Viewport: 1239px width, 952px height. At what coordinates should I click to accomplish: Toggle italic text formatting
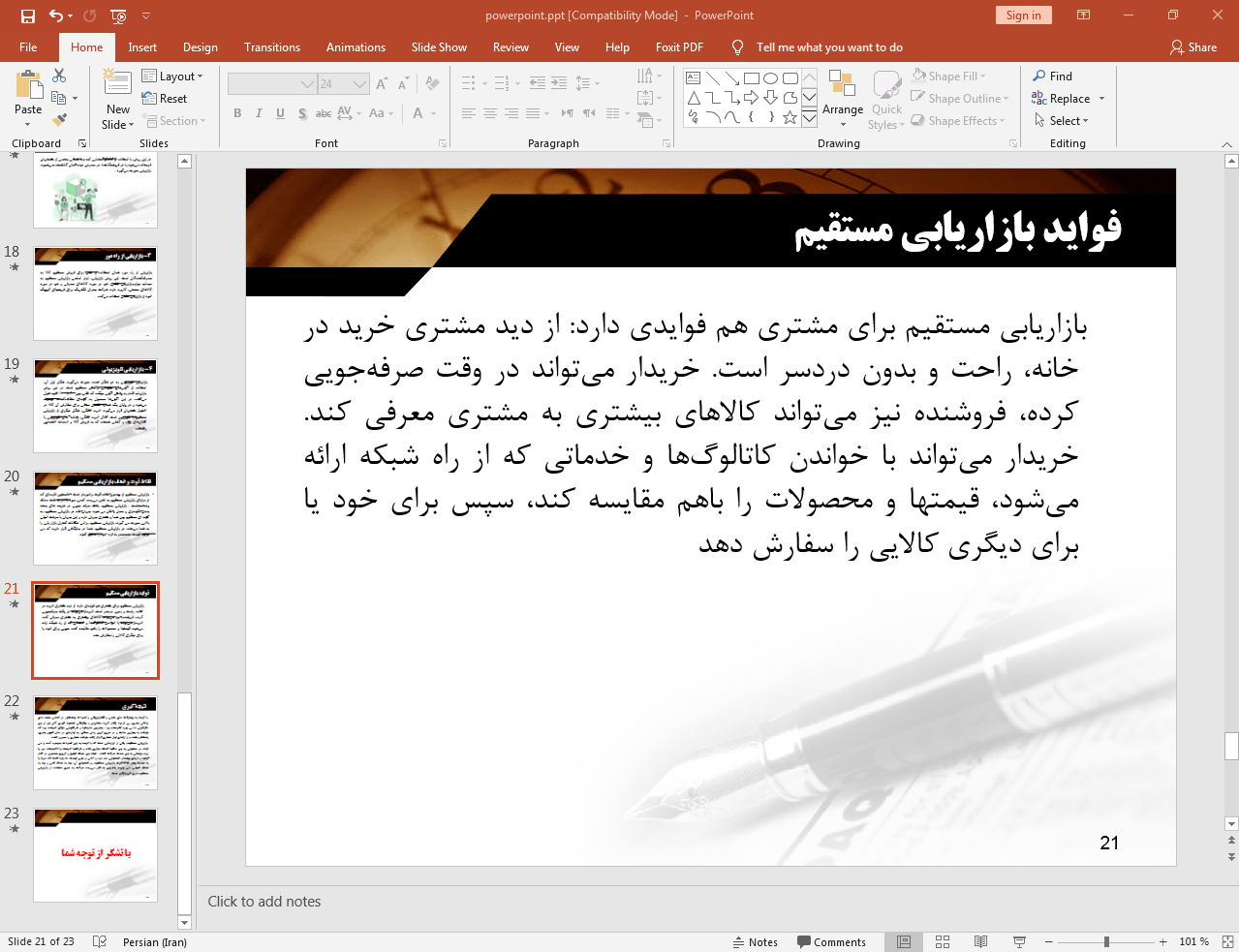259,113
